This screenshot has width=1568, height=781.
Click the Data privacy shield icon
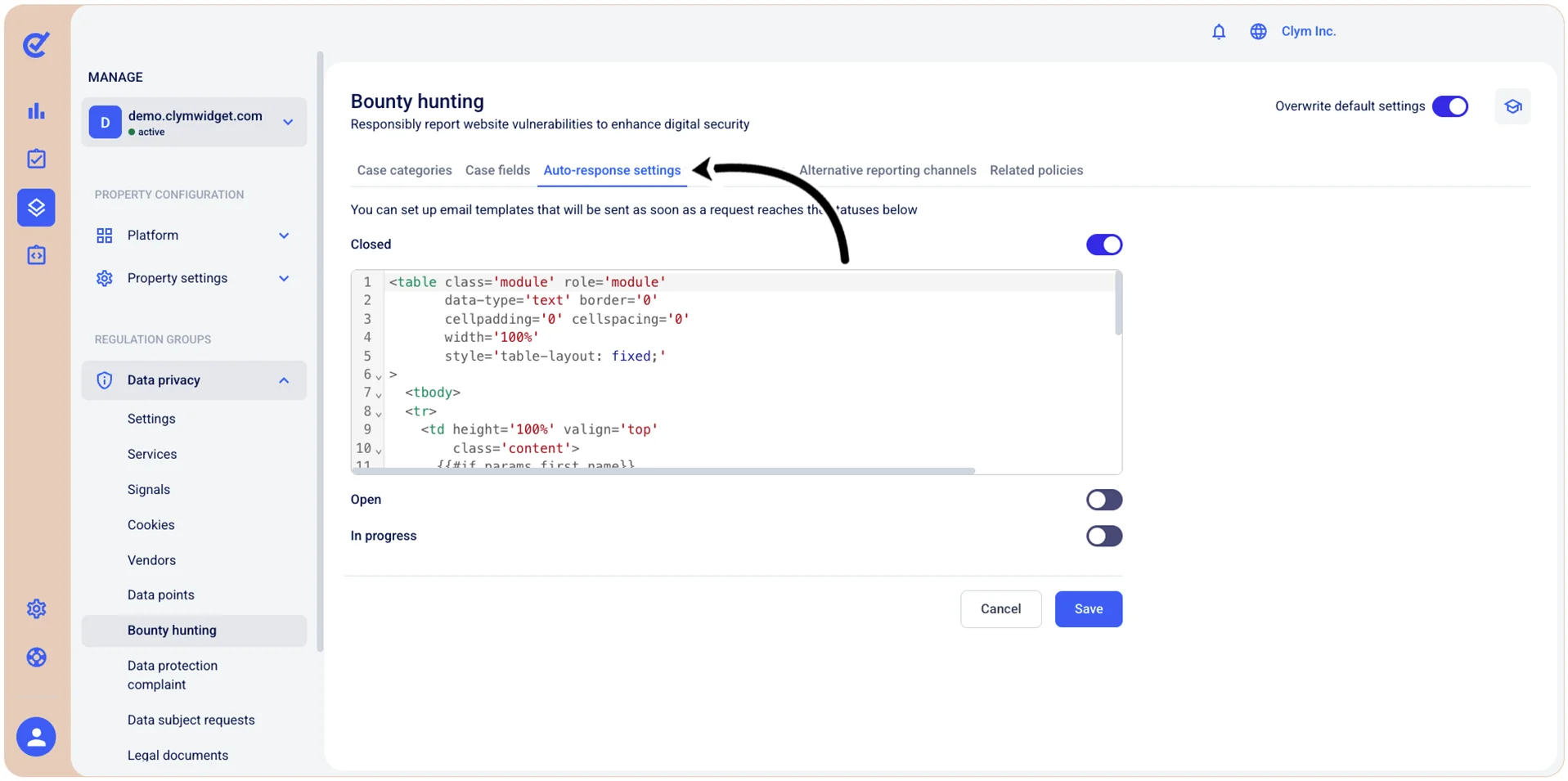pos(104,380)
